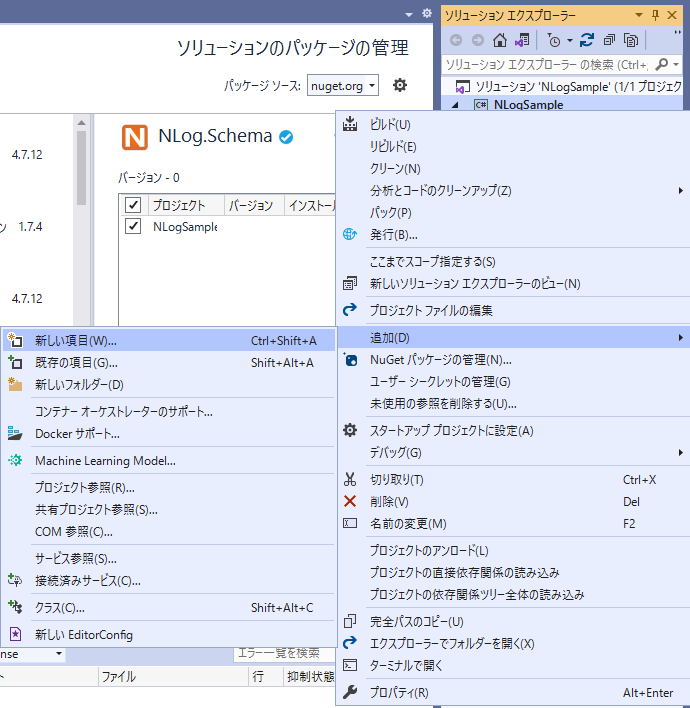Select 完全パスのコピー(U) menu entry

click(514, 621)
